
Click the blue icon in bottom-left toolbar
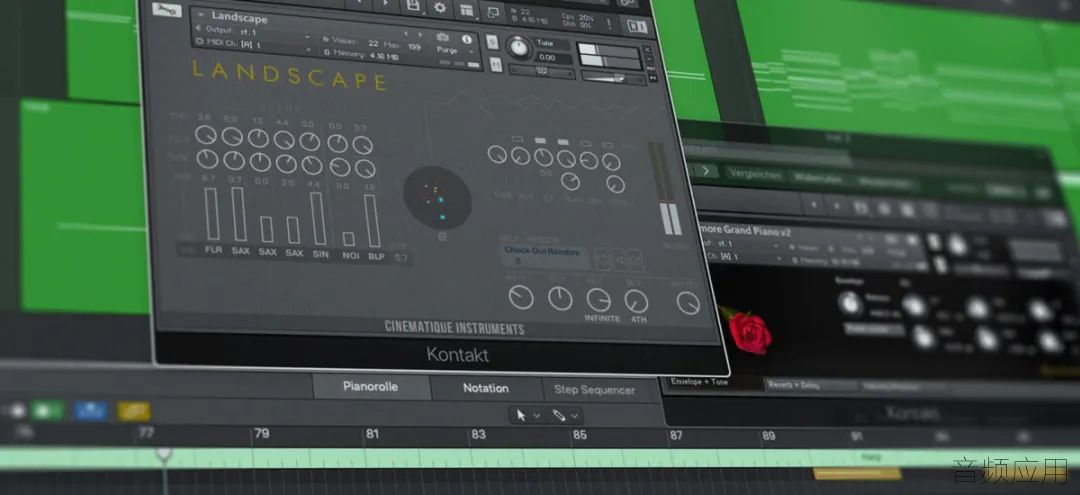point(91,411)
